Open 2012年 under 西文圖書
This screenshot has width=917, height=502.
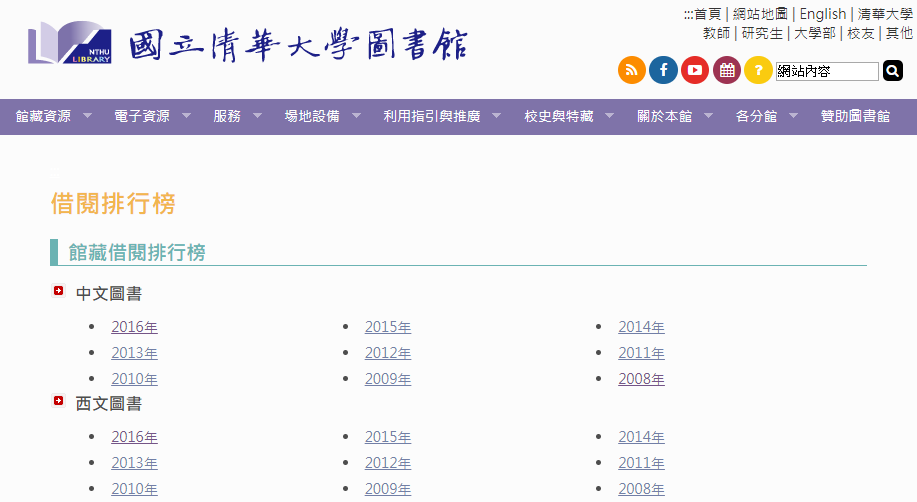coord(388,463)
